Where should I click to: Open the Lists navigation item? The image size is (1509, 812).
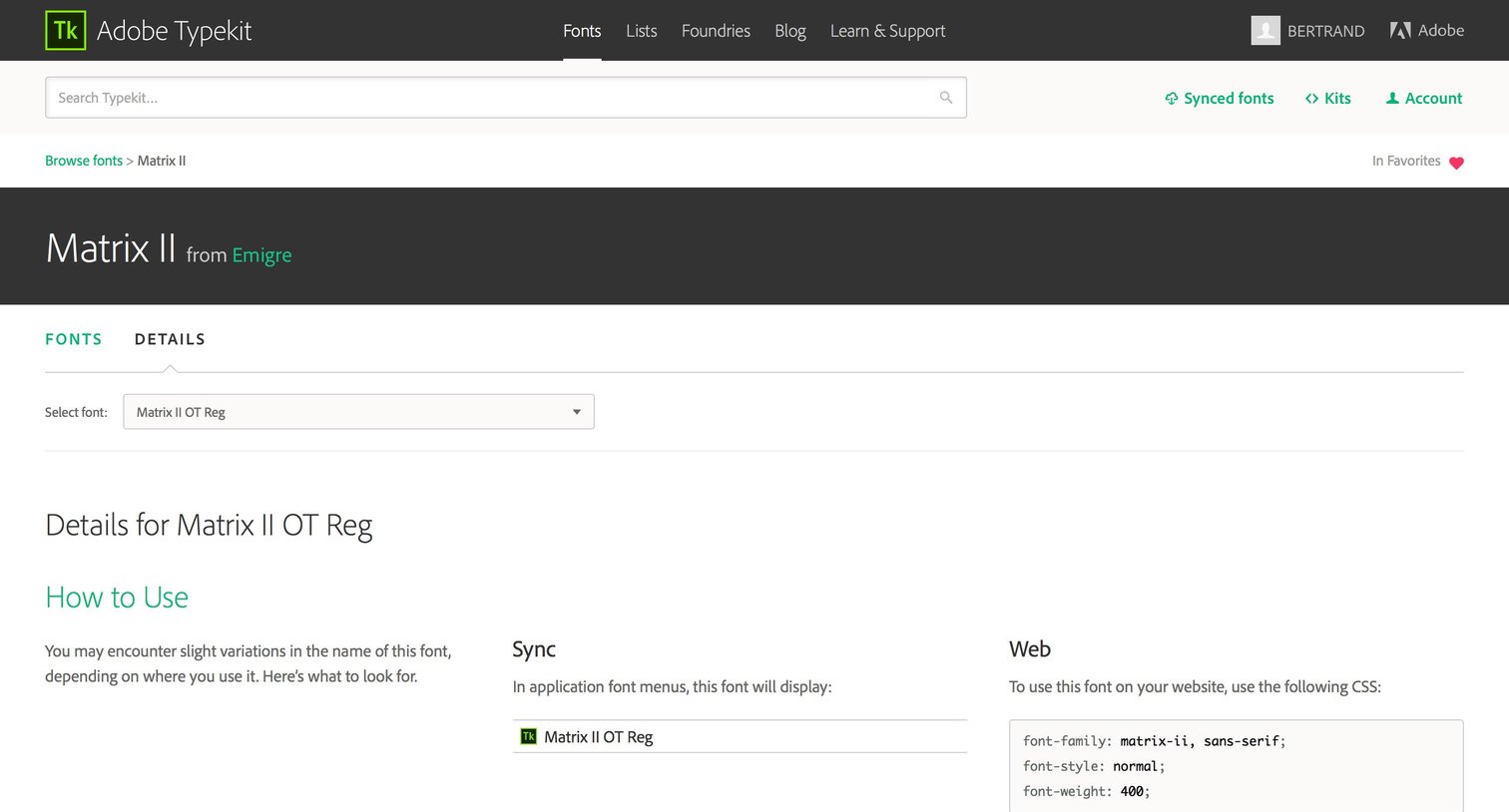tap(642, 31)
